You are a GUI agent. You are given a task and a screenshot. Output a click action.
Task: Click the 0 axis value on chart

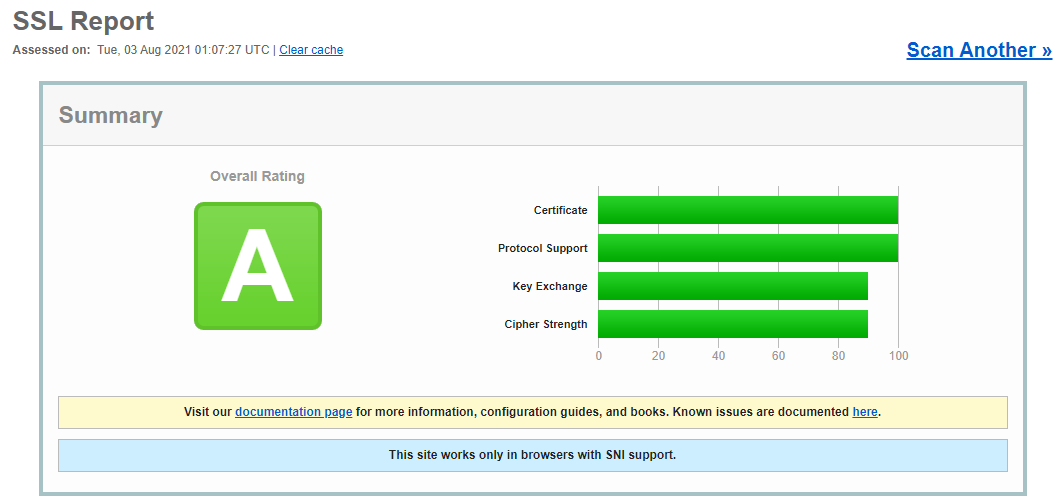point(598,356)
